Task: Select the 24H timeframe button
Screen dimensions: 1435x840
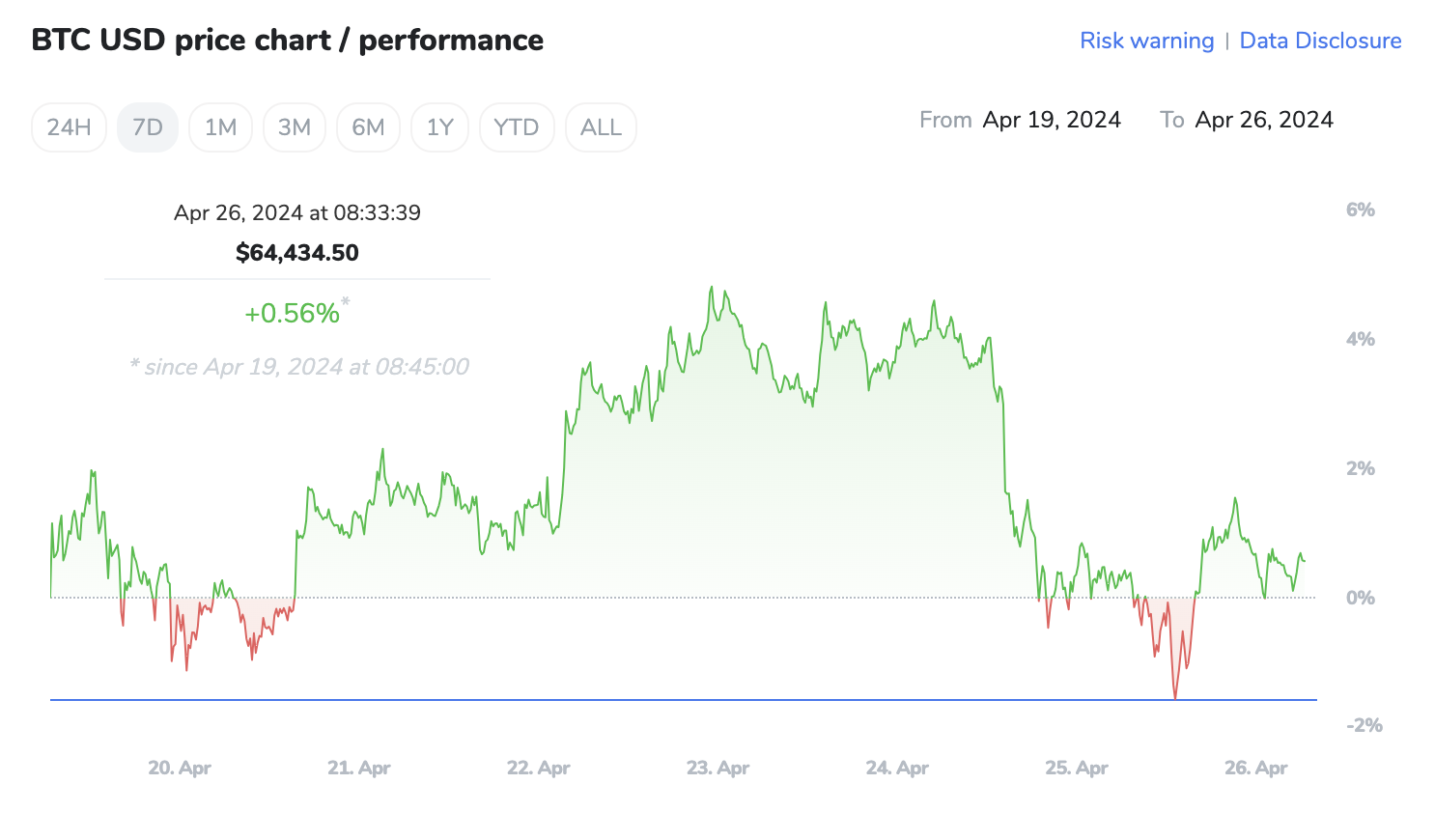Action: 68,126
